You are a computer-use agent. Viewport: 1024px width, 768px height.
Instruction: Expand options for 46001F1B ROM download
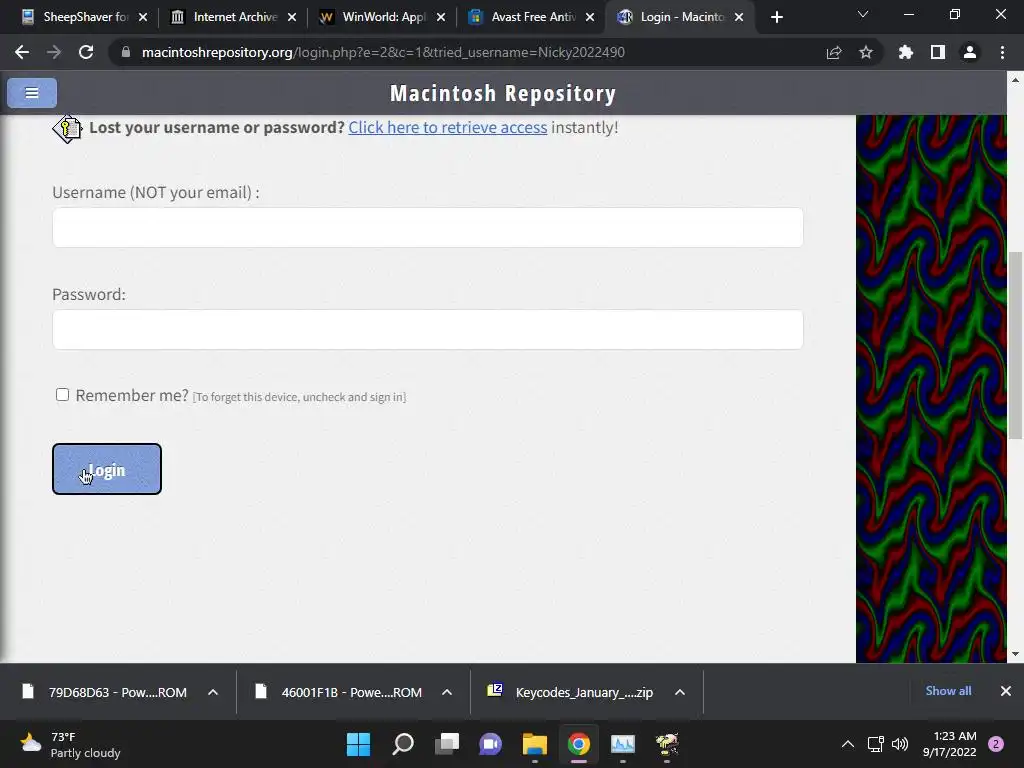(x=447, y=692)
